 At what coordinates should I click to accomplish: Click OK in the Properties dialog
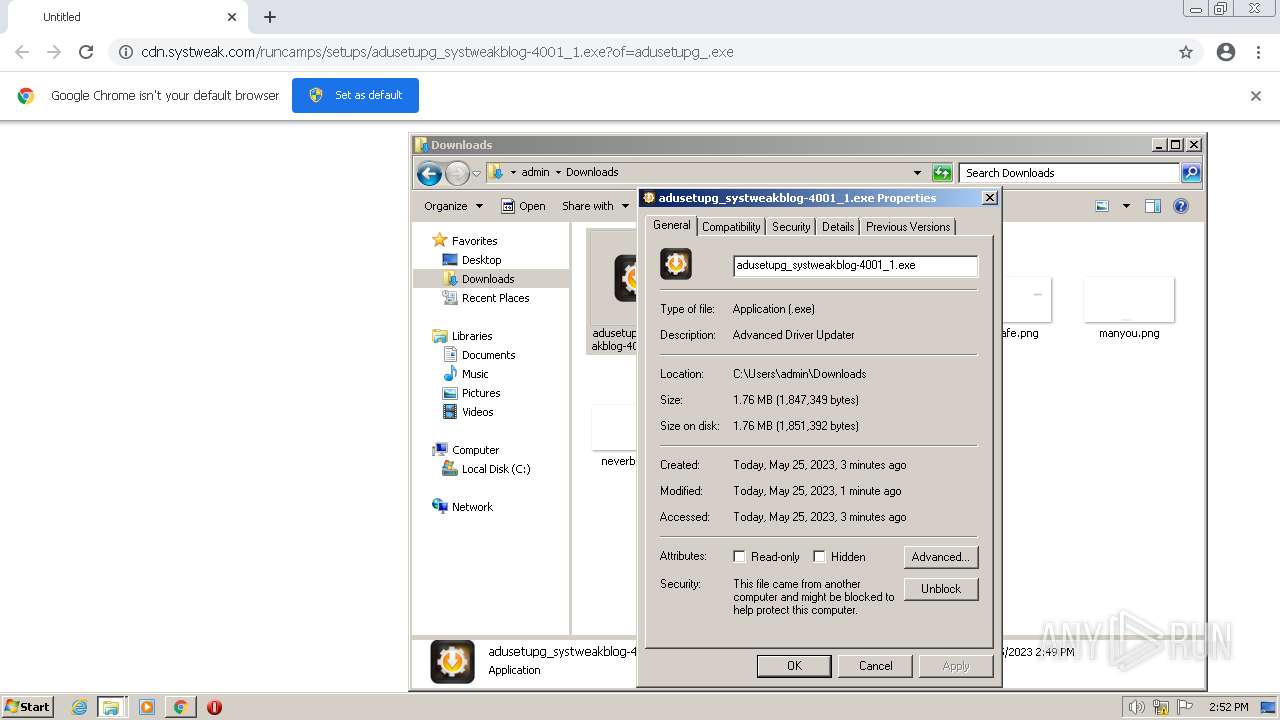point(794,666)
